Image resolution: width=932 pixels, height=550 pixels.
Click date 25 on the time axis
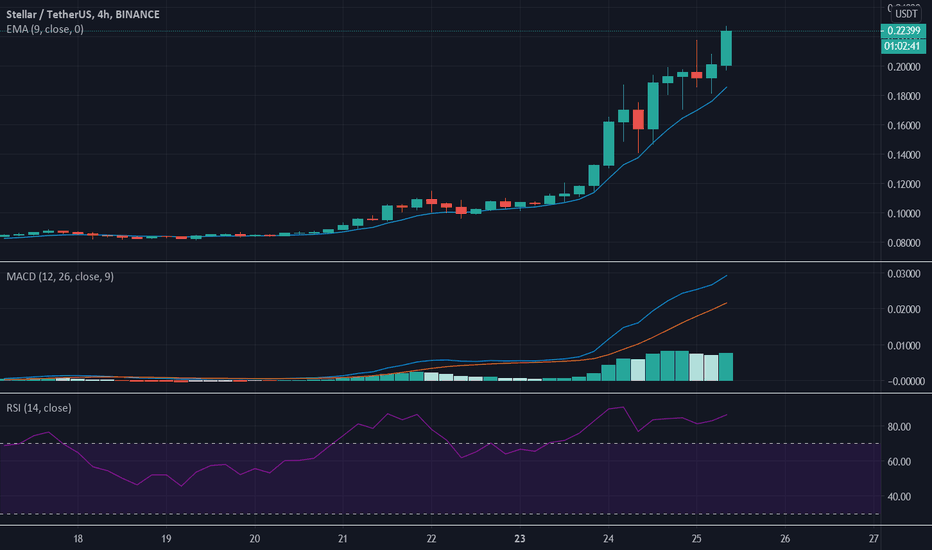click(x=697, y=539)
